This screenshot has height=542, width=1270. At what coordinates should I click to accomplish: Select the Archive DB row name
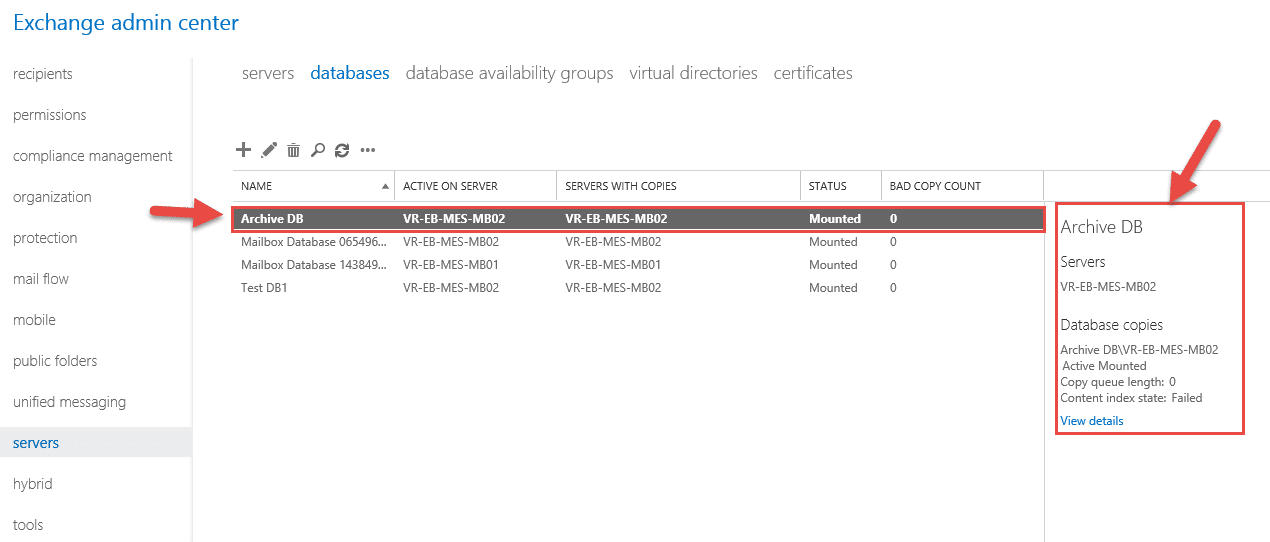272,219
